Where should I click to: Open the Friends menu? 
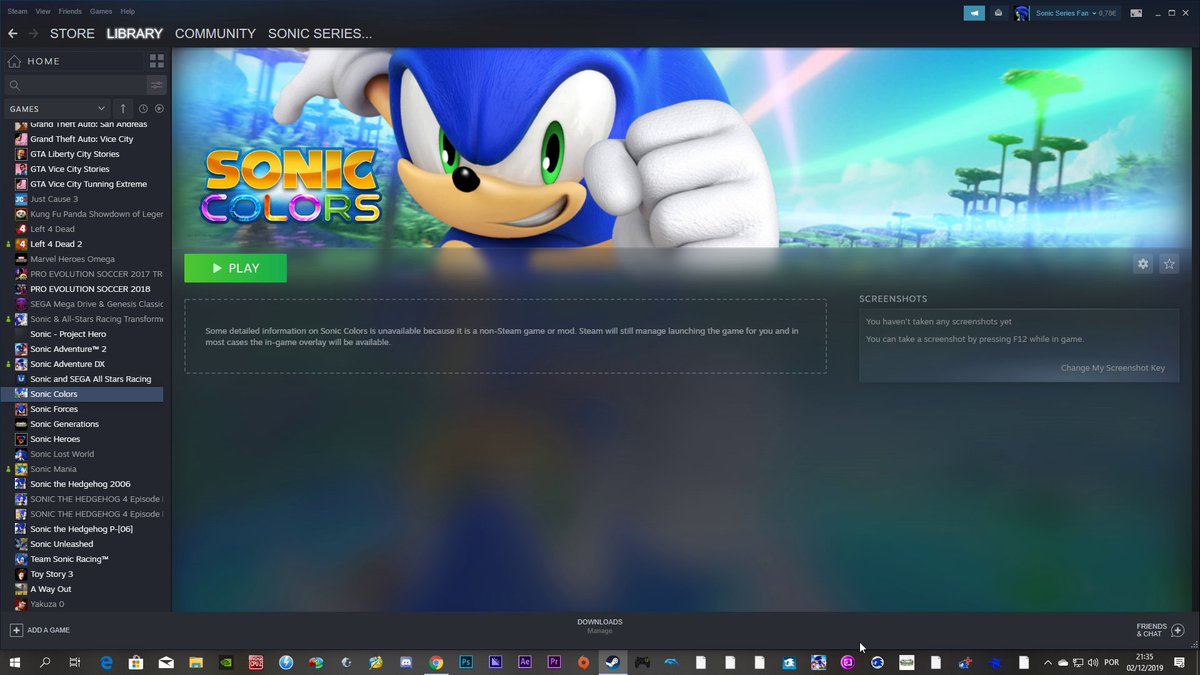tap(70, 11)
